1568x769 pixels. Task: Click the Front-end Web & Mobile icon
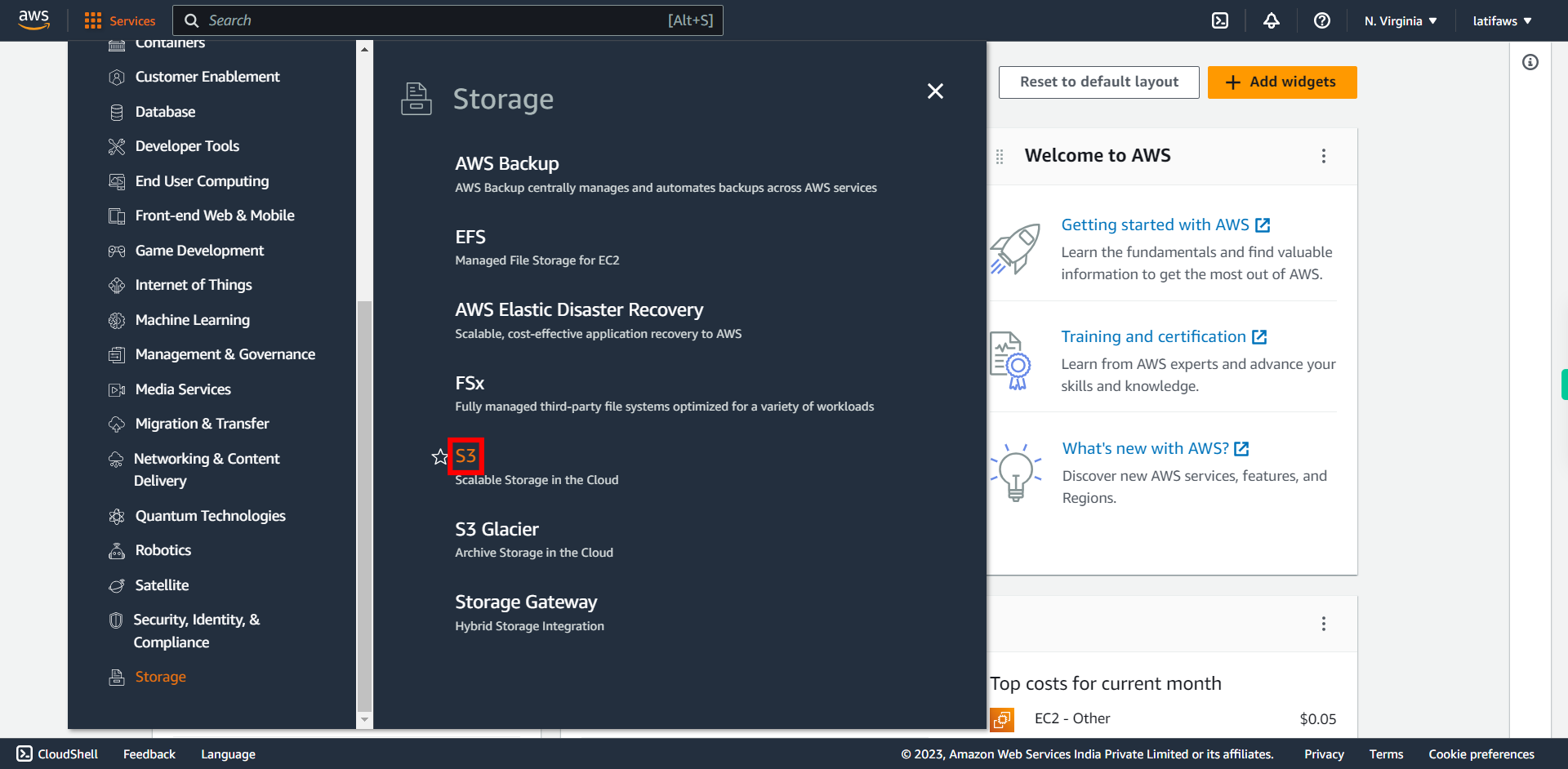[117, 216]
